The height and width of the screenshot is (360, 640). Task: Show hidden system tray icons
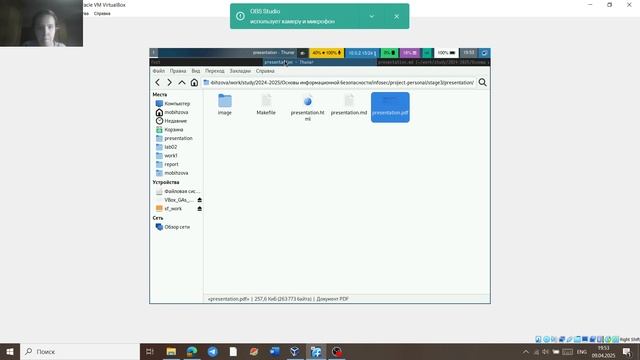point(526,351)
